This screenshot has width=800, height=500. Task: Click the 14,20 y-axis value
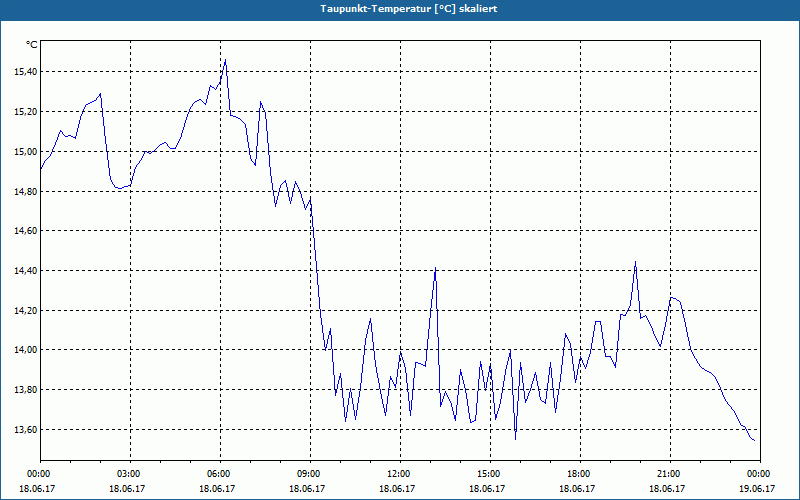[x=26, y=310]
